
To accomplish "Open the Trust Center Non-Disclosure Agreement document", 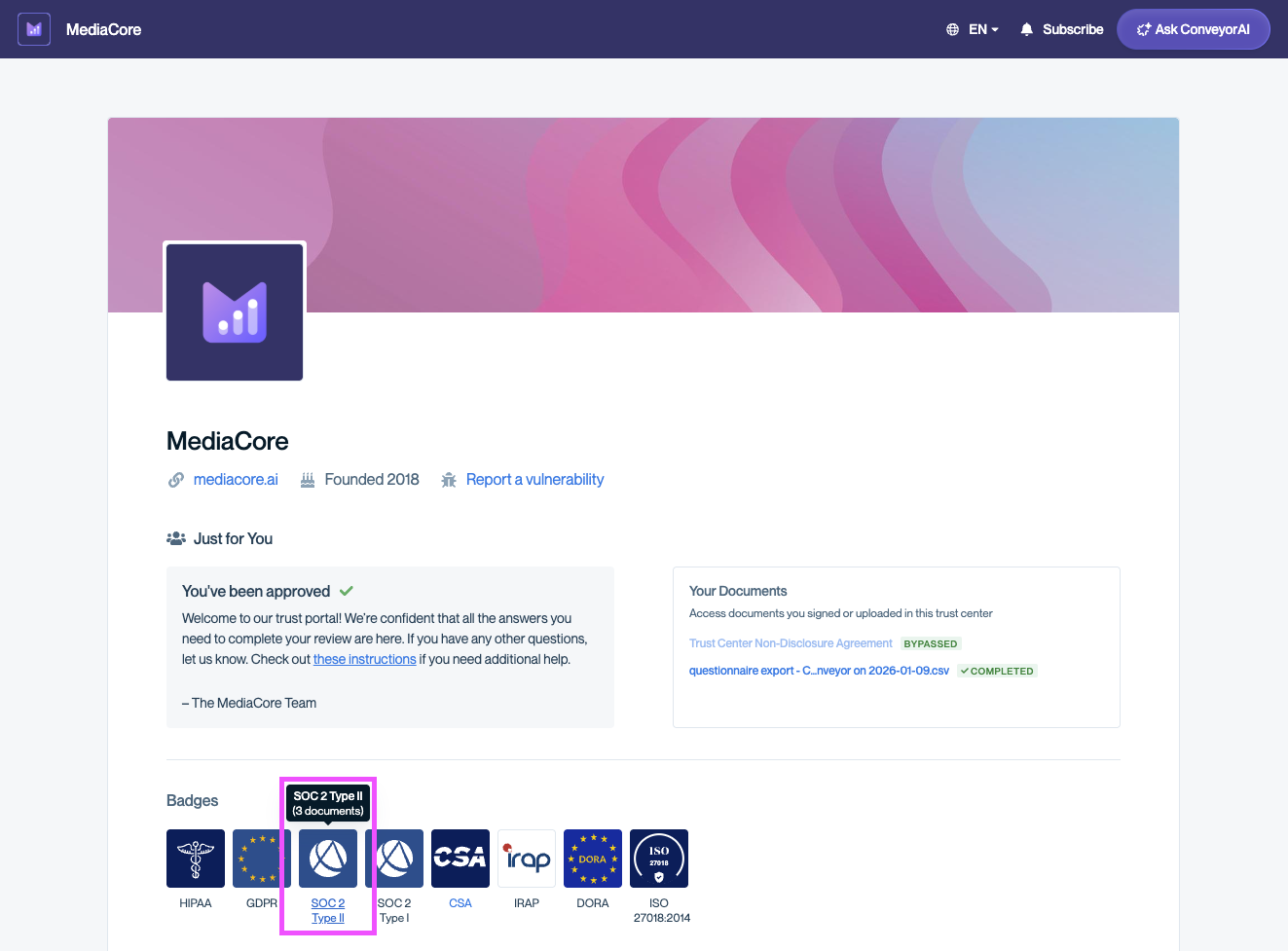I will 791,643.
